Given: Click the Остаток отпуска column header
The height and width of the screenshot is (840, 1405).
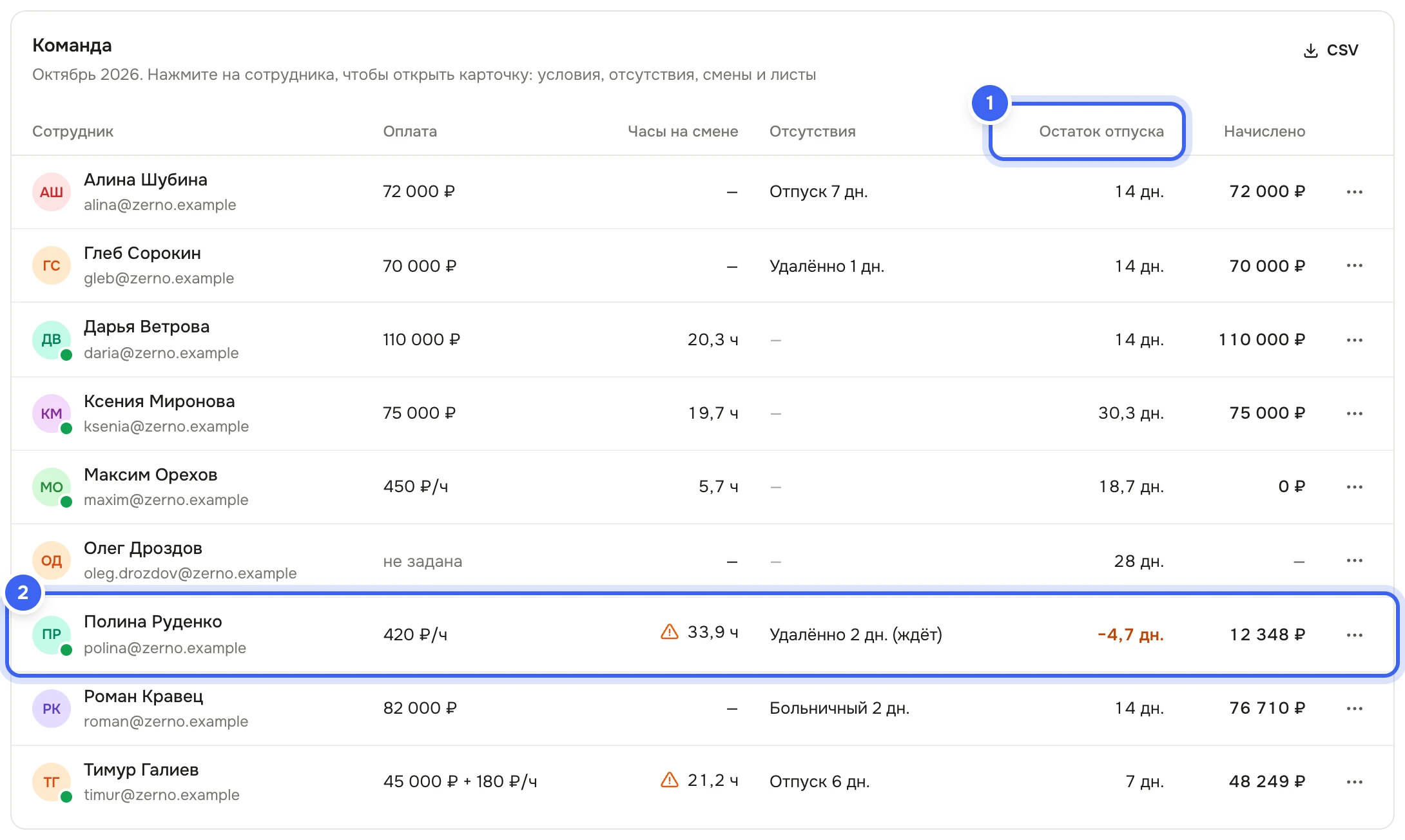Looking at the screenshot, I should pyautogui.click(x=1101, y=131).
